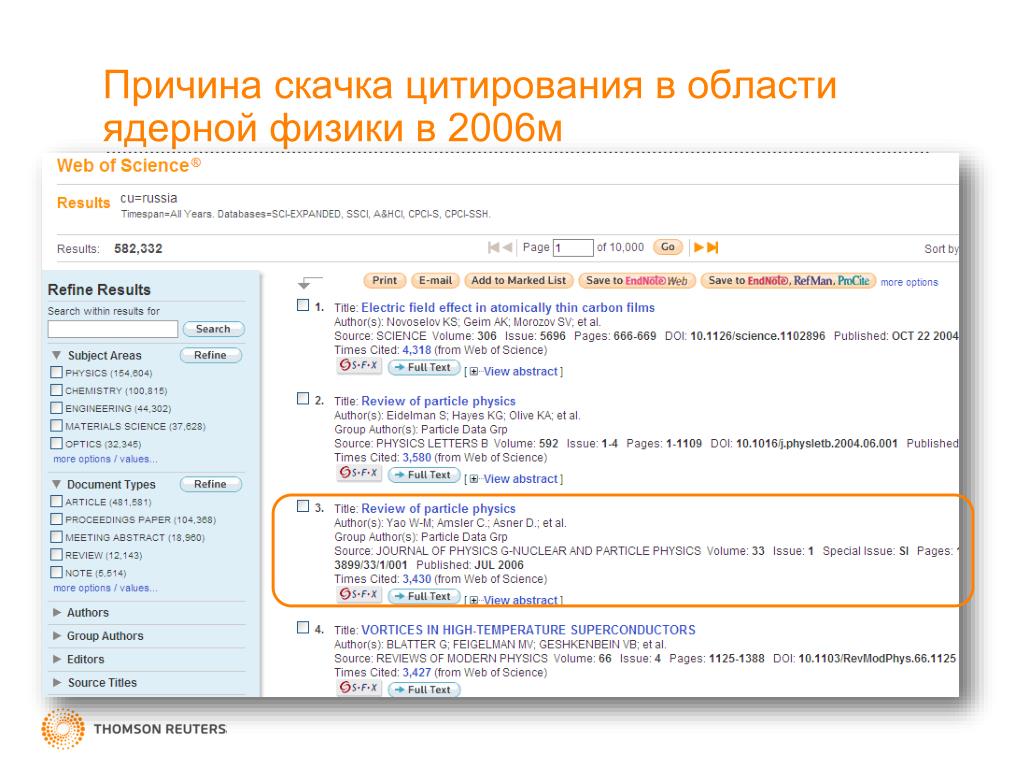The width and height of the screenshot is (1024, 768).
Task: Open more options link beside save buttons
Action: pyautogui.click(x=909, y=282)
